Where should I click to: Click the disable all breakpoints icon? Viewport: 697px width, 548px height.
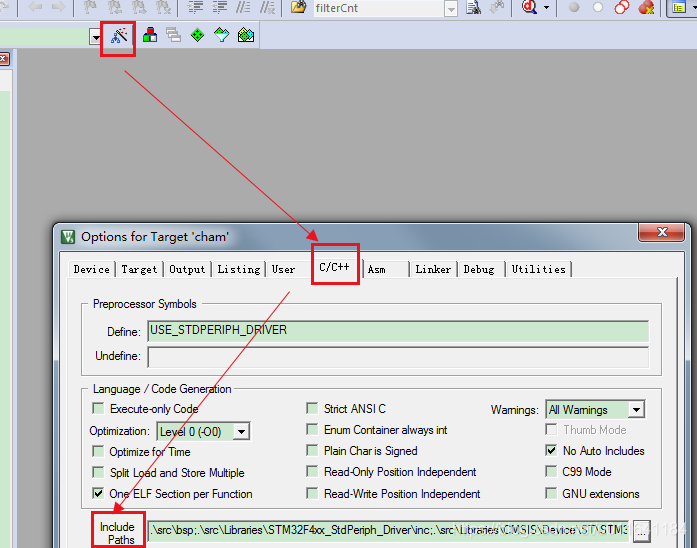622,7
